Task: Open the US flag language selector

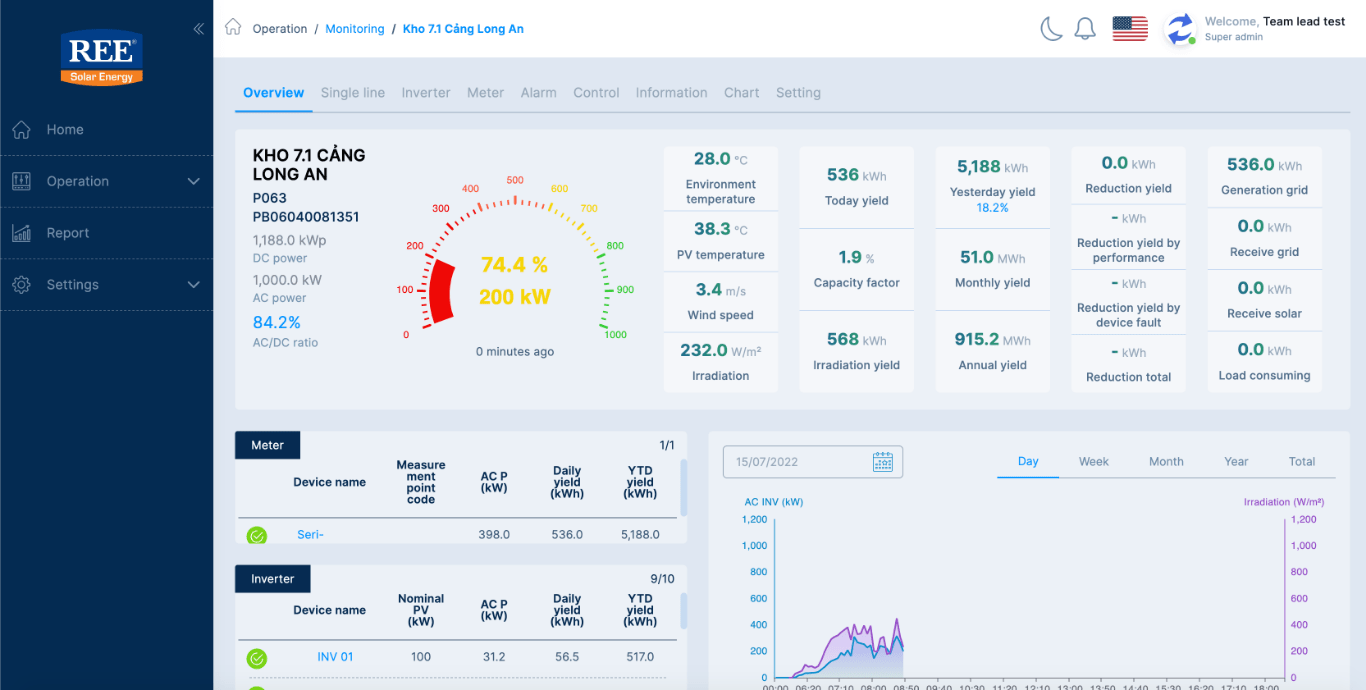Action: (1129, 29)
